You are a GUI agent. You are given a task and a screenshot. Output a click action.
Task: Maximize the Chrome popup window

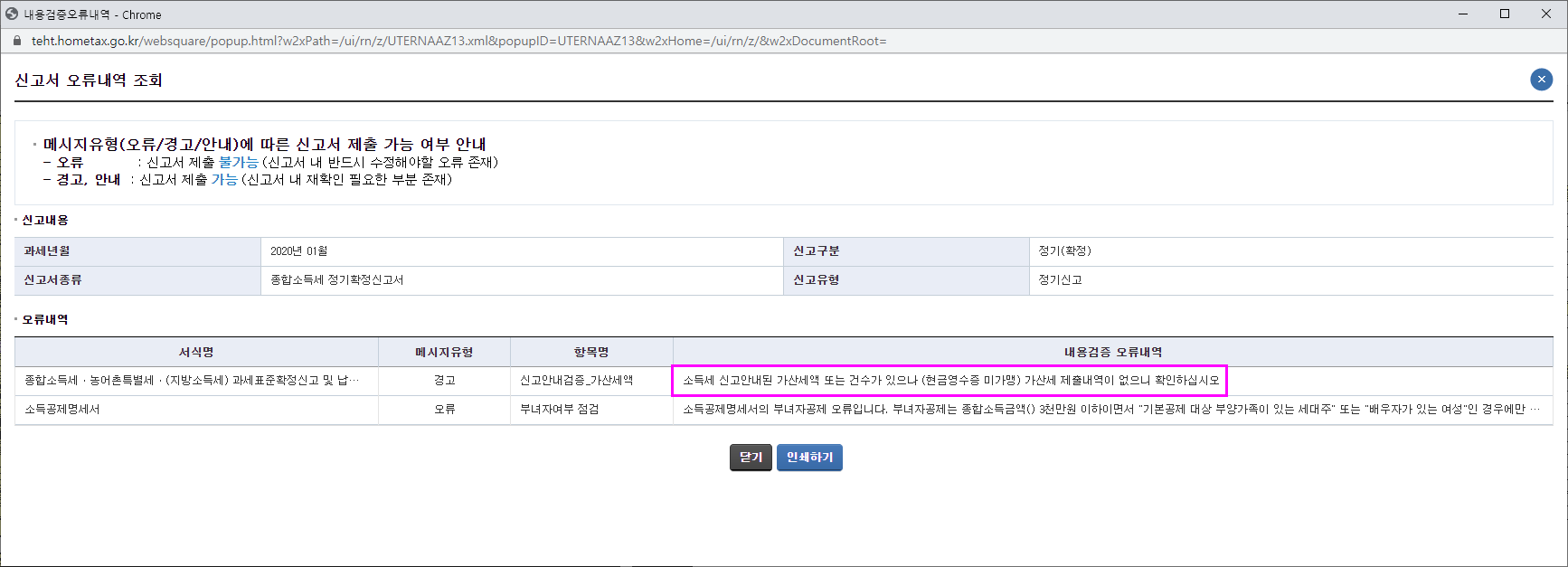[1505, 14]
